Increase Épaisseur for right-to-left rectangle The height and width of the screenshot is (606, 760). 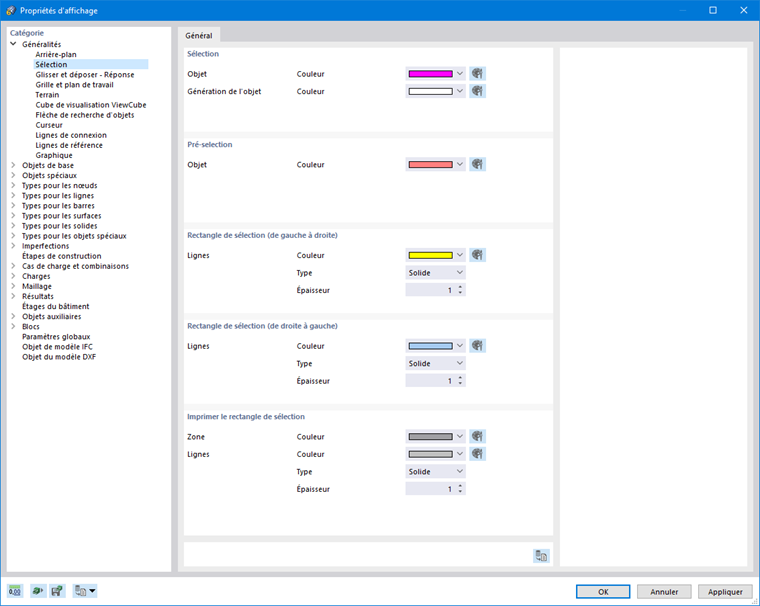click(460, 378)
